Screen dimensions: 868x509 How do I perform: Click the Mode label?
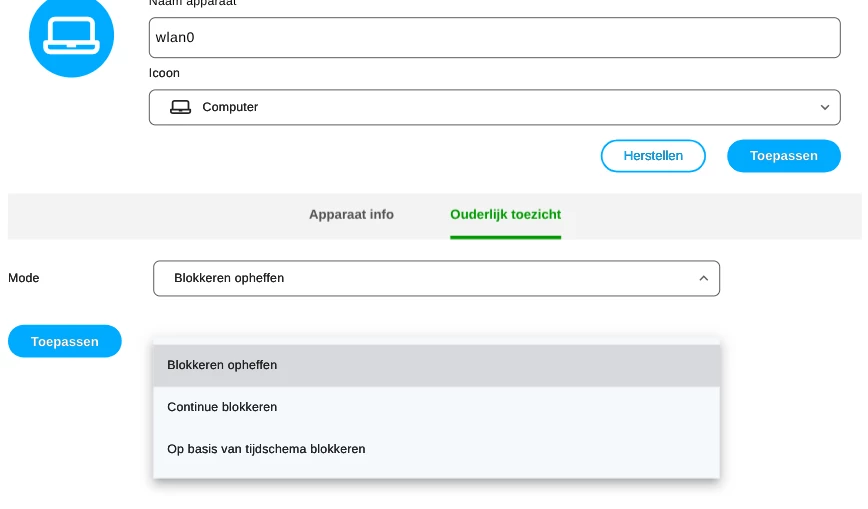point(24,278)
